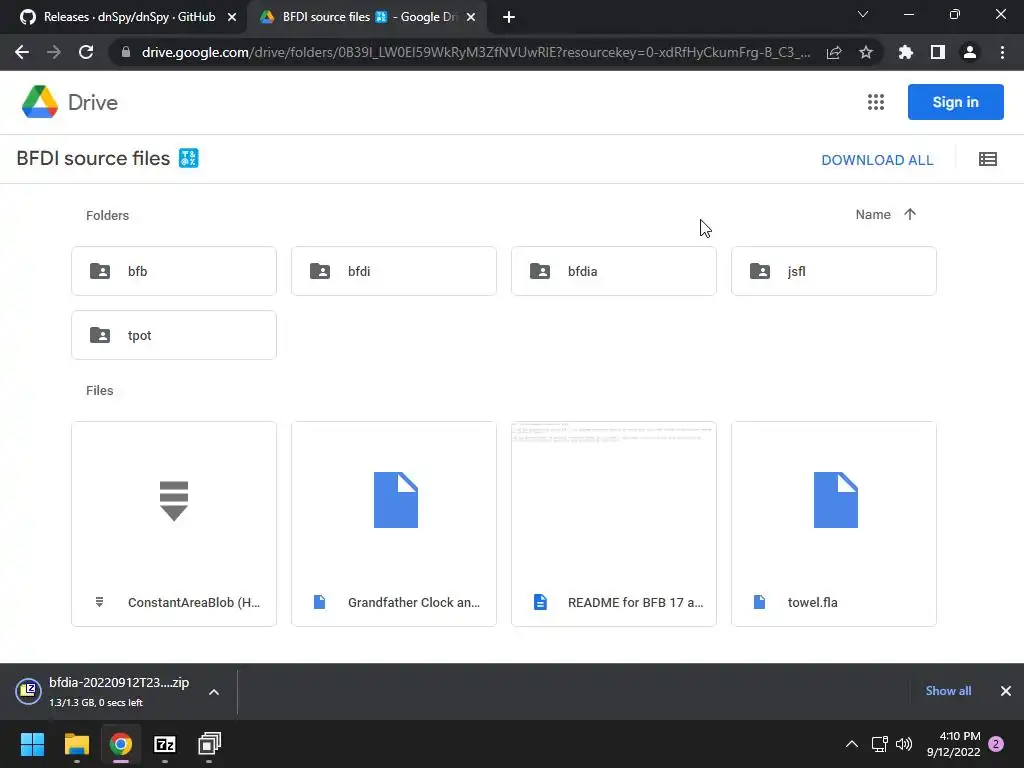Open the Google Drive logo home link
Image resolution: width=1024 pixels, height=768 pixels.
click(x=70, y=103)
